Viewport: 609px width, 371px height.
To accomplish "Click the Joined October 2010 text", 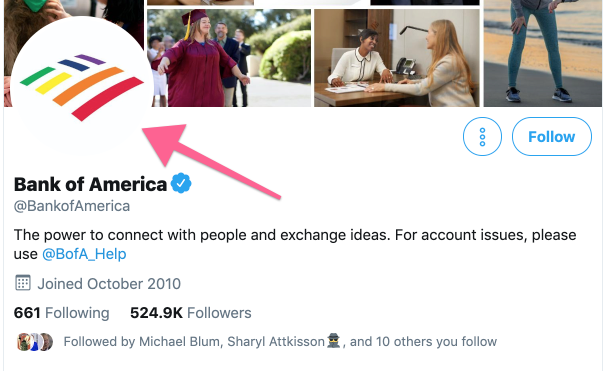I will point(109,284).
